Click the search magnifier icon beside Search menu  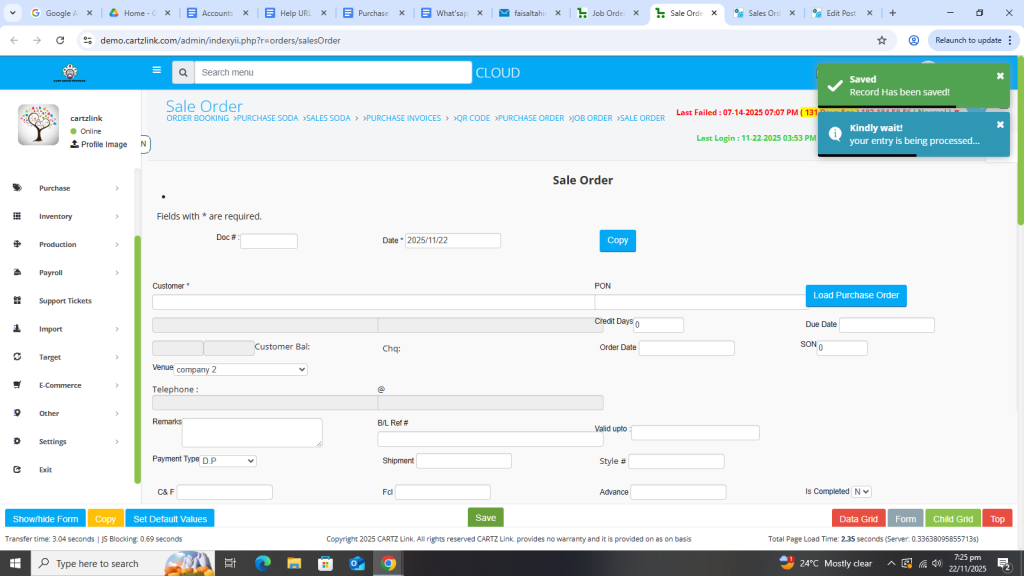point(182,73)
